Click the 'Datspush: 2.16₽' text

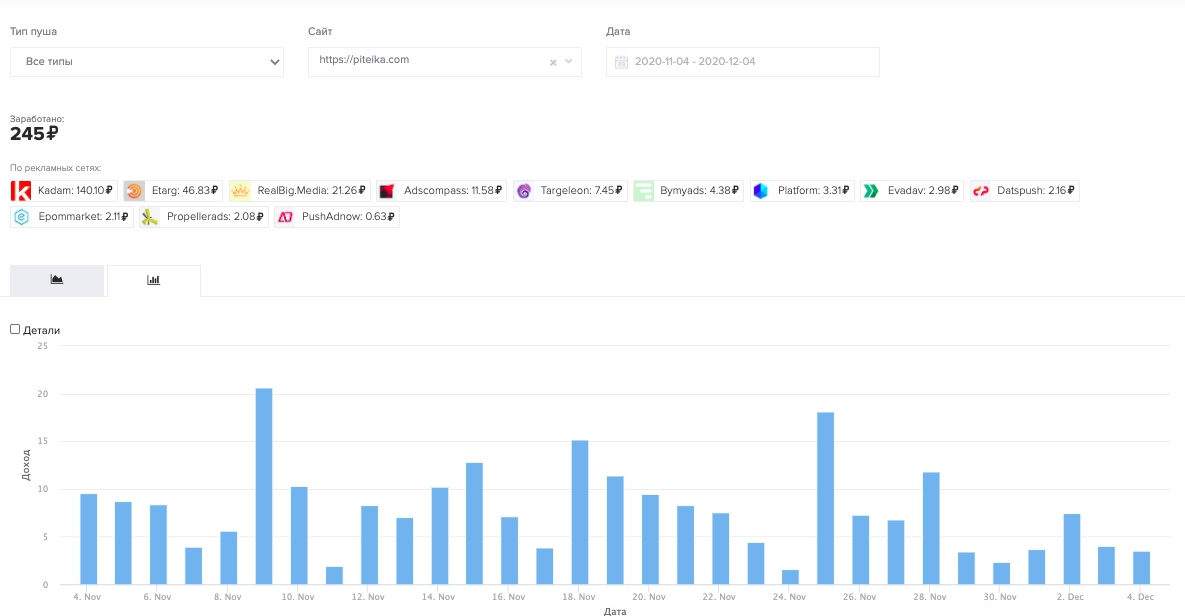(1035, 190)
